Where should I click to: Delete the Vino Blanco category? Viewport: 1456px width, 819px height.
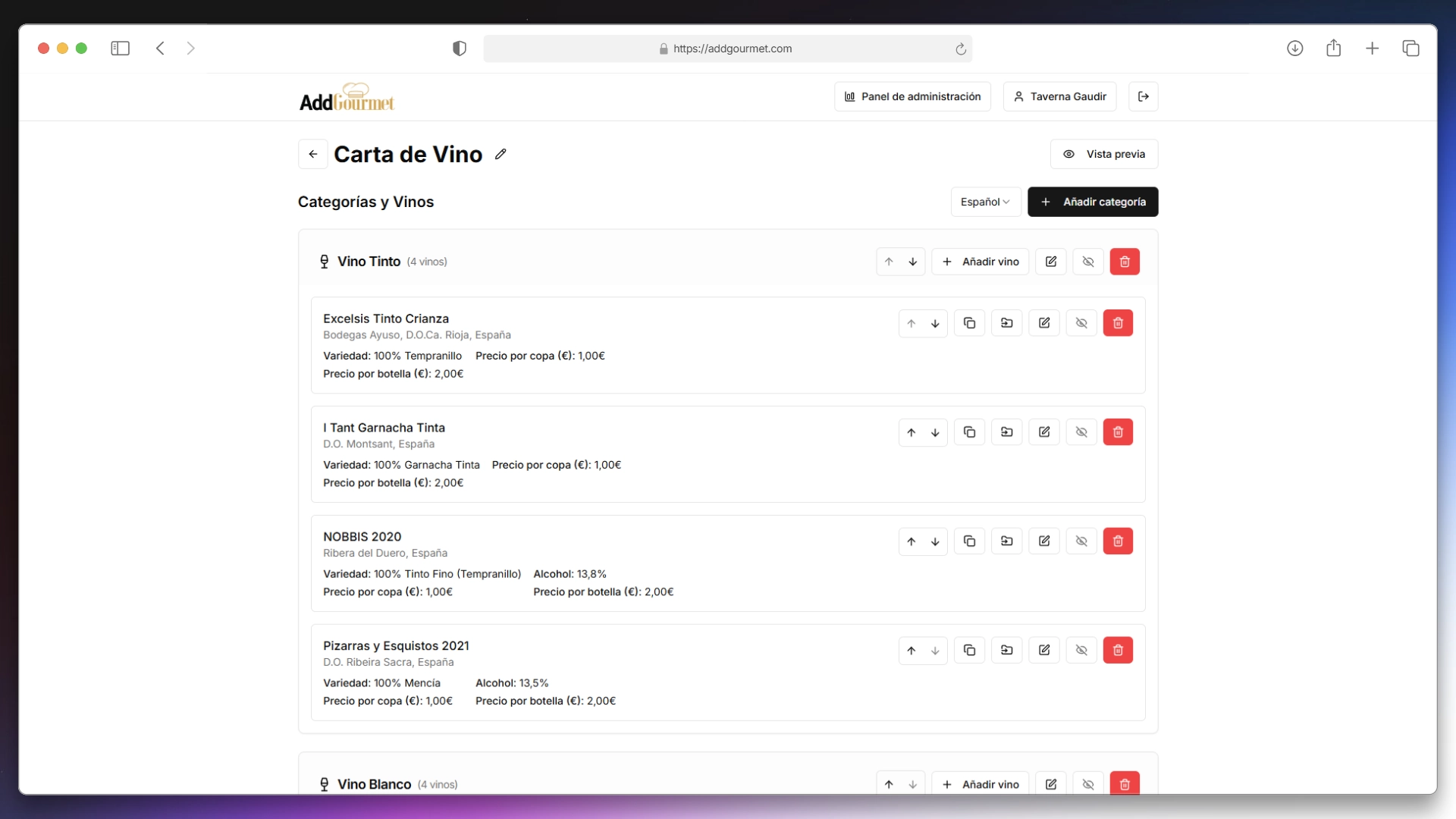tap(1125, 784)
